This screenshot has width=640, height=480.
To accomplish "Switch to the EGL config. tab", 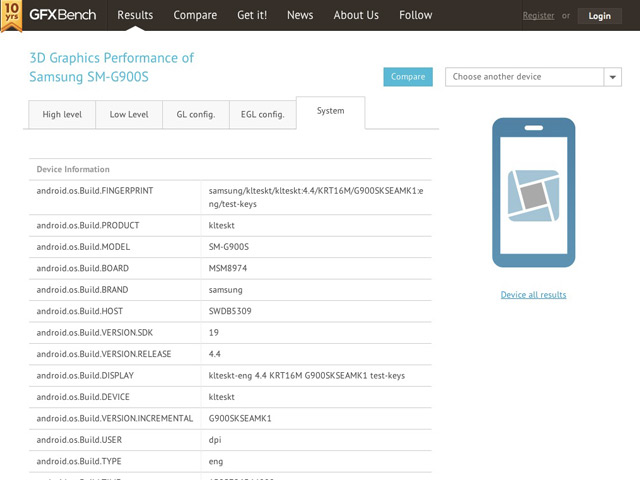I will pos(263,115).
